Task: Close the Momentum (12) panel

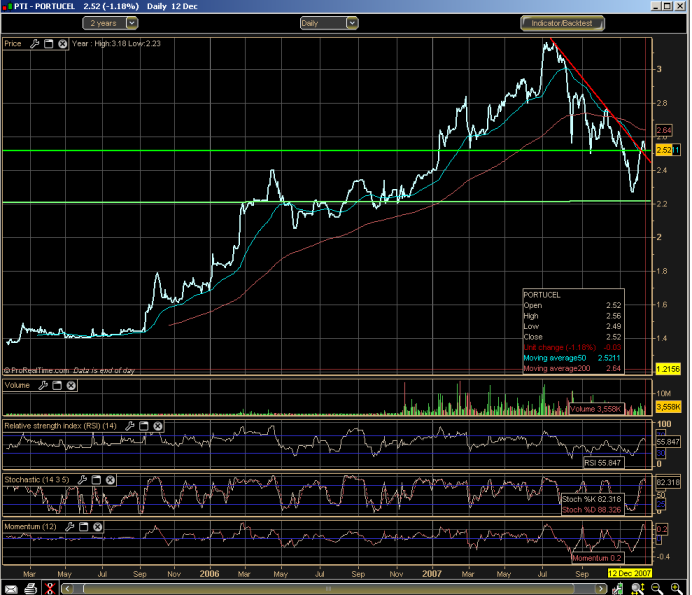Action: pos(99,526)
